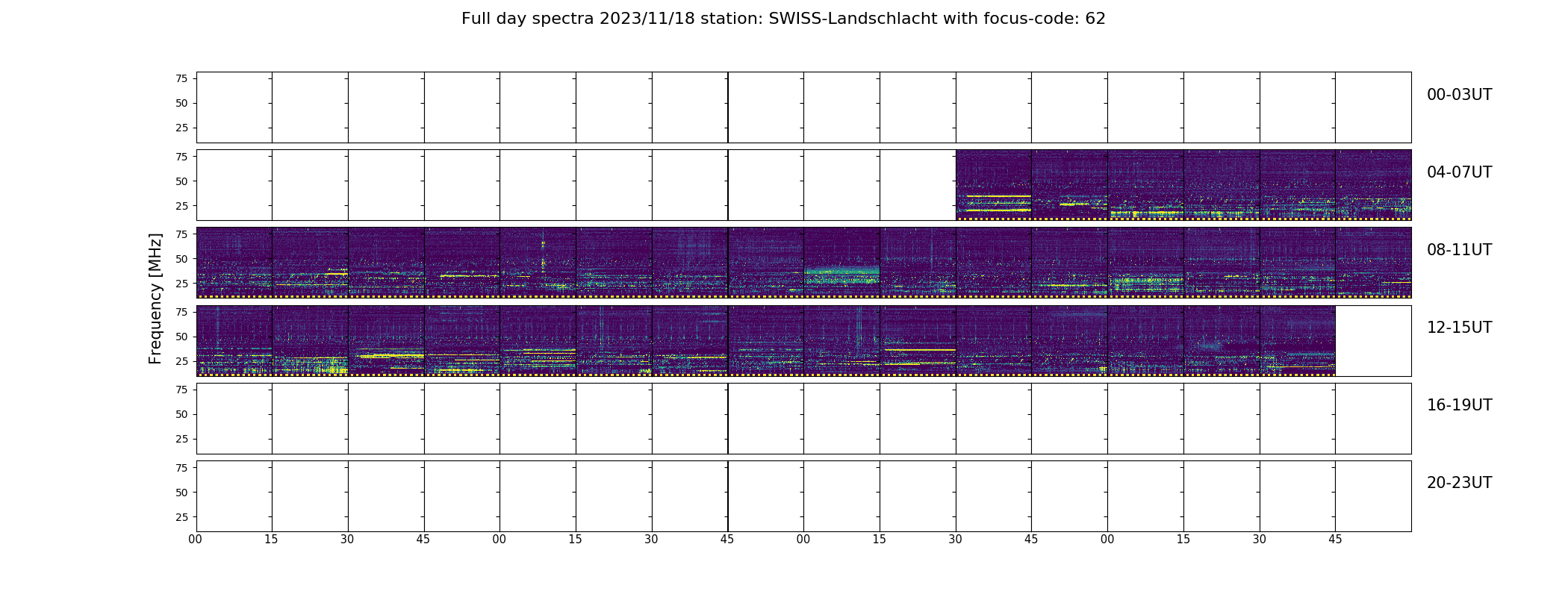1568x597 pixels.
Task: Click the 15:30 spectrogram, last data in 12-15UT
Action: pos(1298,340)
